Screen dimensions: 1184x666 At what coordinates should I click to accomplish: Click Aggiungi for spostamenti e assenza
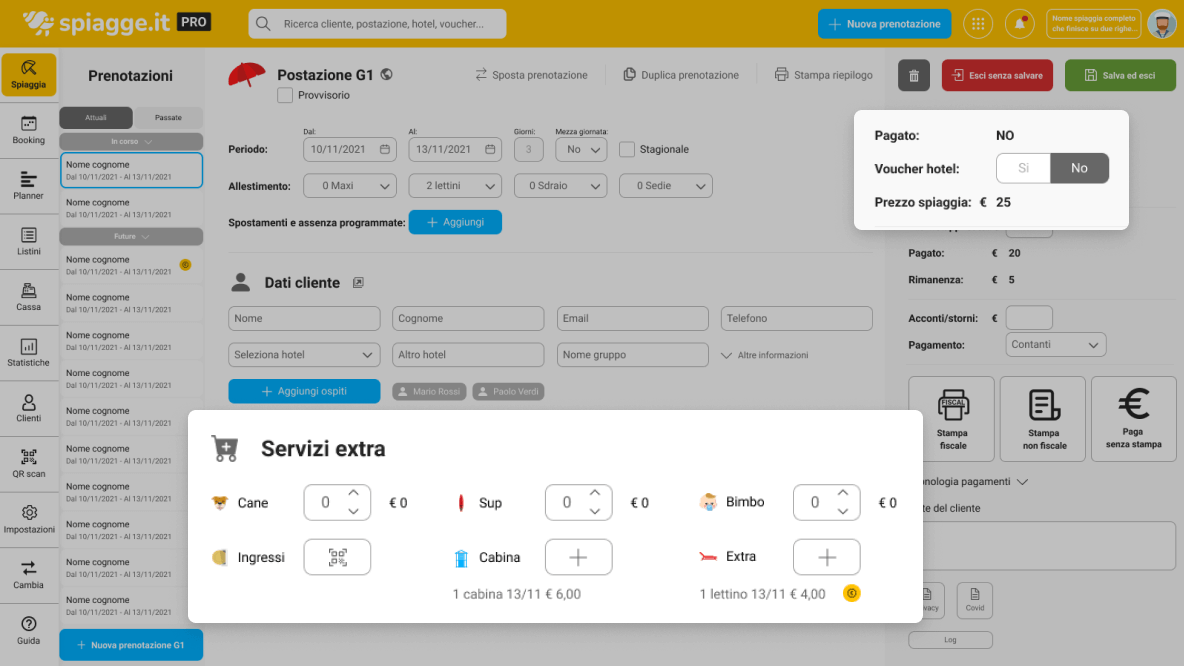click(x=455, y=222)
